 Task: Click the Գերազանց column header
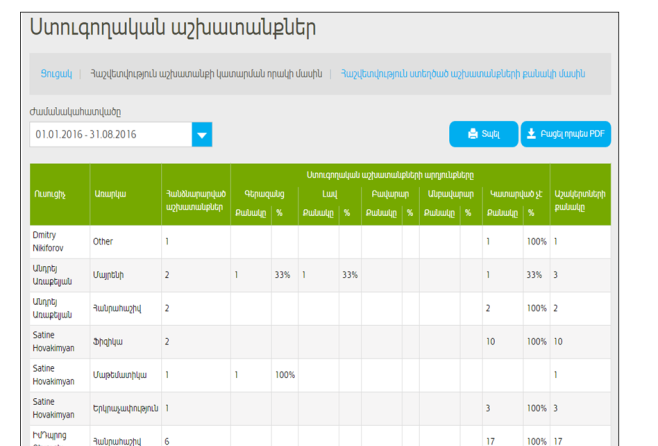(x=264, y=194)
